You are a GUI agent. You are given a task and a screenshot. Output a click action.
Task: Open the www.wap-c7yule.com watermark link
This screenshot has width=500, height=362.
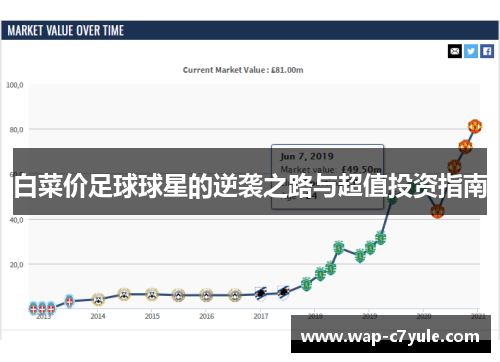coord(390,336)
